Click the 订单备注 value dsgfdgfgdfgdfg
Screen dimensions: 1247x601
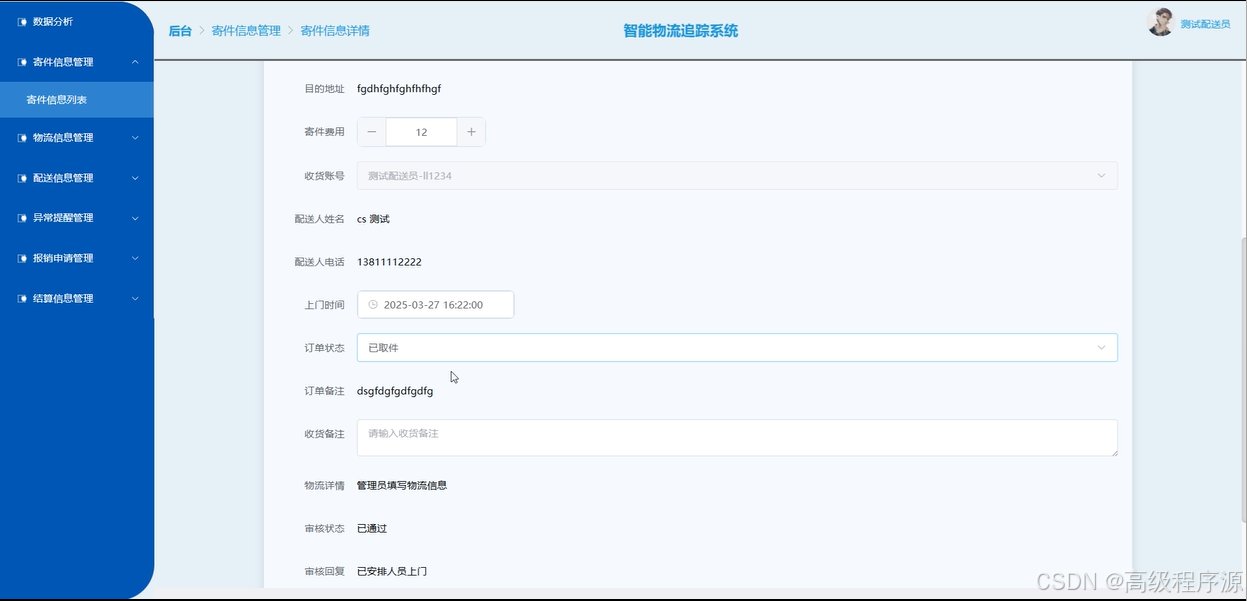pyautogui.click(x=395, y=391)
